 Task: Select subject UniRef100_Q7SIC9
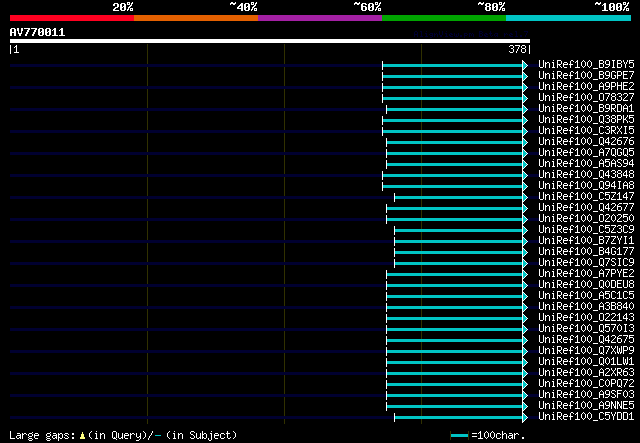586,263
